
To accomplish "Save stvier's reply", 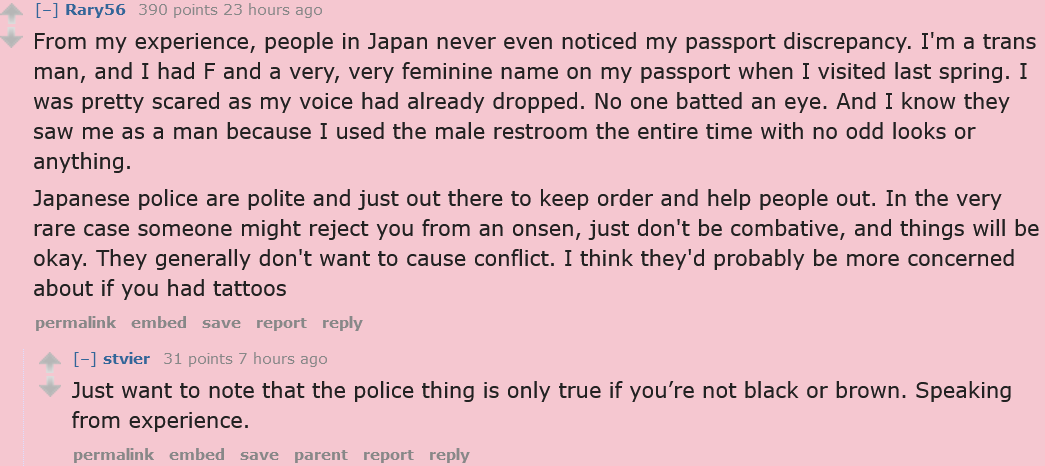I will (259, 455).
